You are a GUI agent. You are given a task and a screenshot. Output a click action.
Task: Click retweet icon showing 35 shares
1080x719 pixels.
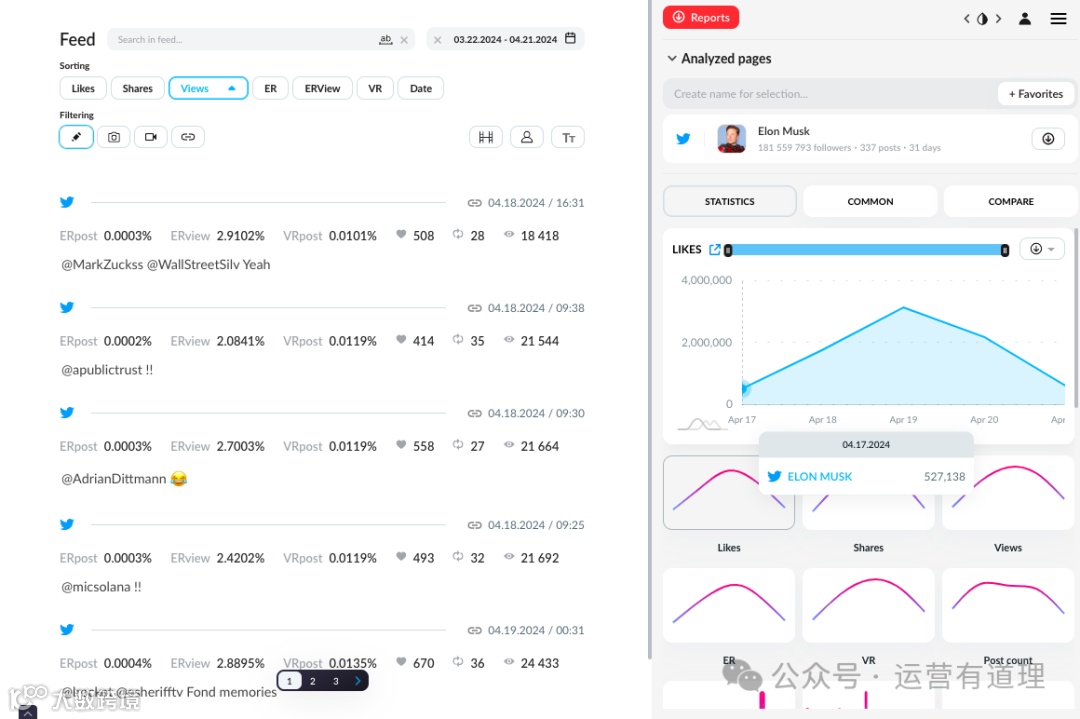pyautogui.click(x=458, y=339)
